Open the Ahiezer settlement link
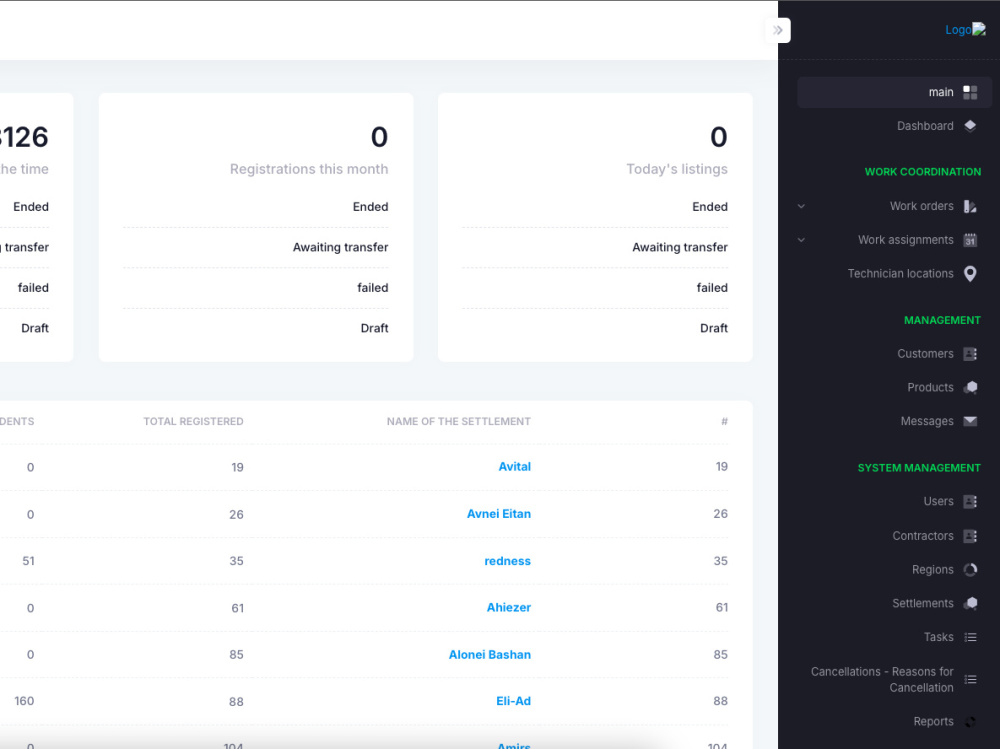The width and height of the screenshot is (1000, 749). click(509, 607)
